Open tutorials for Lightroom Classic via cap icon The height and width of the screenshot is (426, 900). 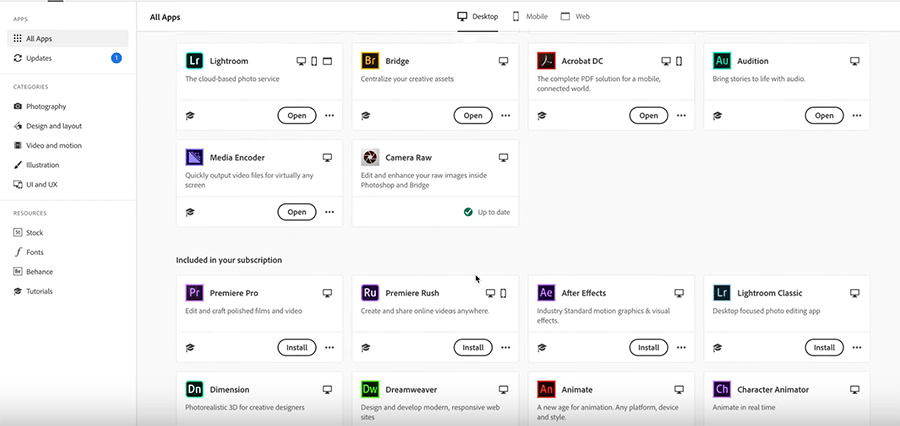tap(717, 347)
